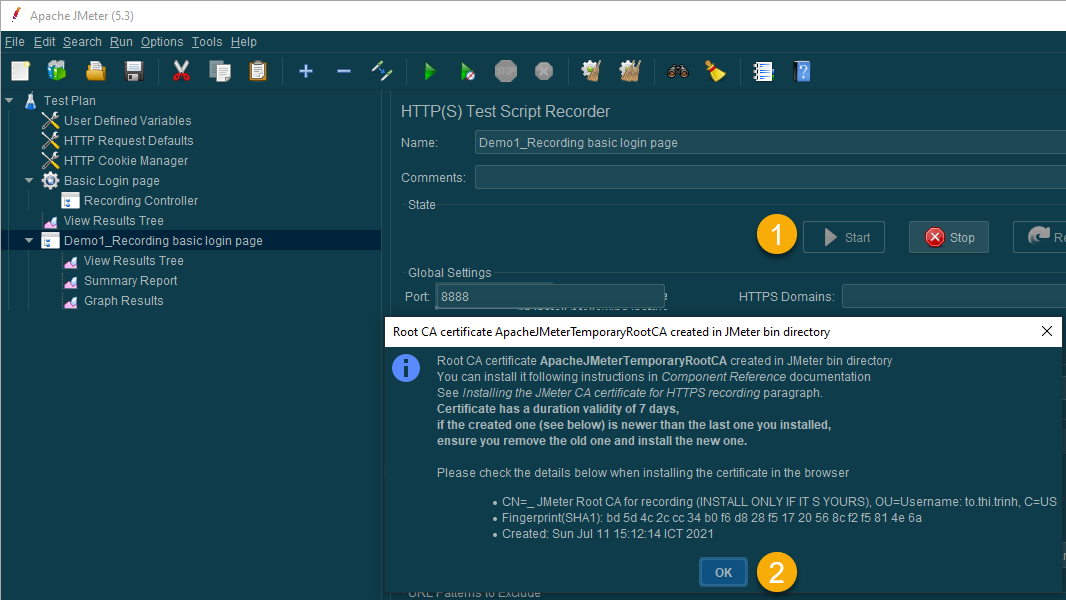Image resolution: width=1066 pixels, height=600 pixels.
Task: Open the File menu
Action: pos(15,41)
